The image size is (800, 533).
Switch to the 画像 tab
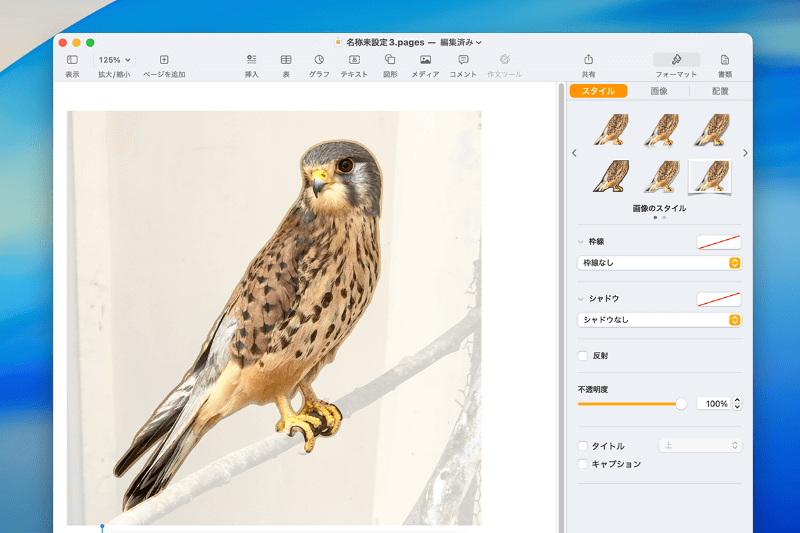(x=659, y=91)
